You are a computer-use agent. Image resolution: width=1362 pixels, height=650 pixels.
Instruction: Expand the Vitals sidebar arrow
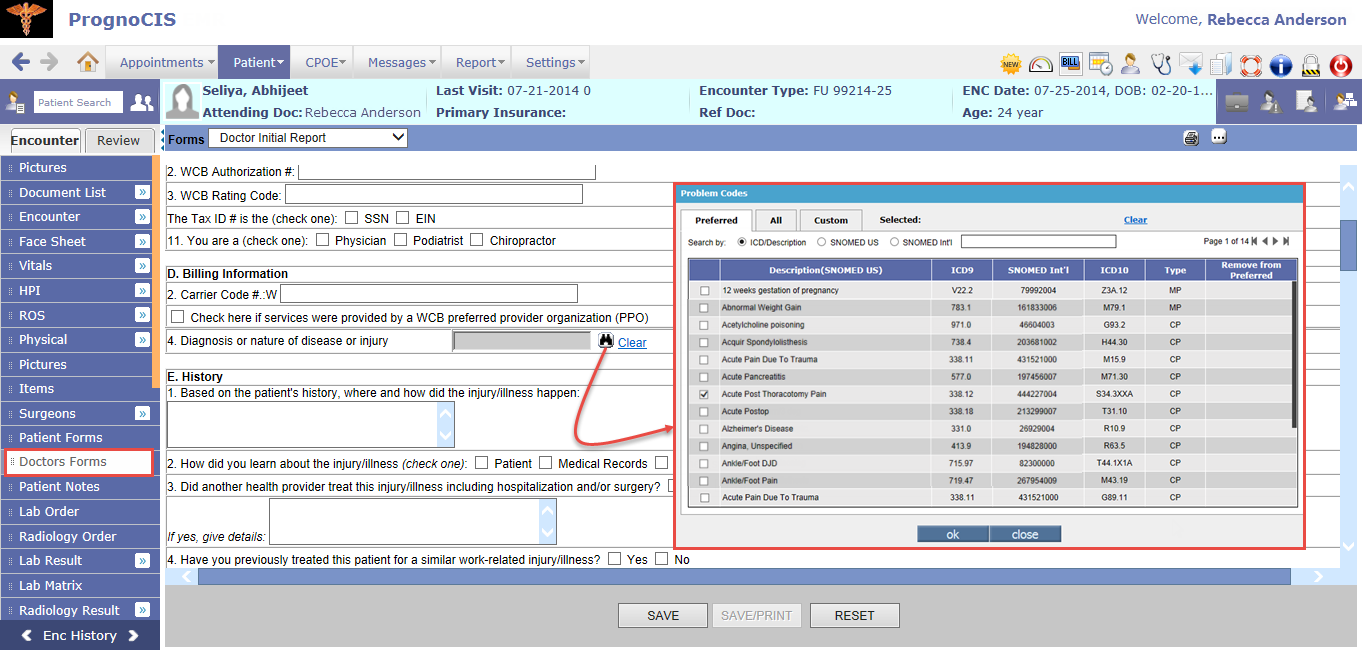coord(142,266)
